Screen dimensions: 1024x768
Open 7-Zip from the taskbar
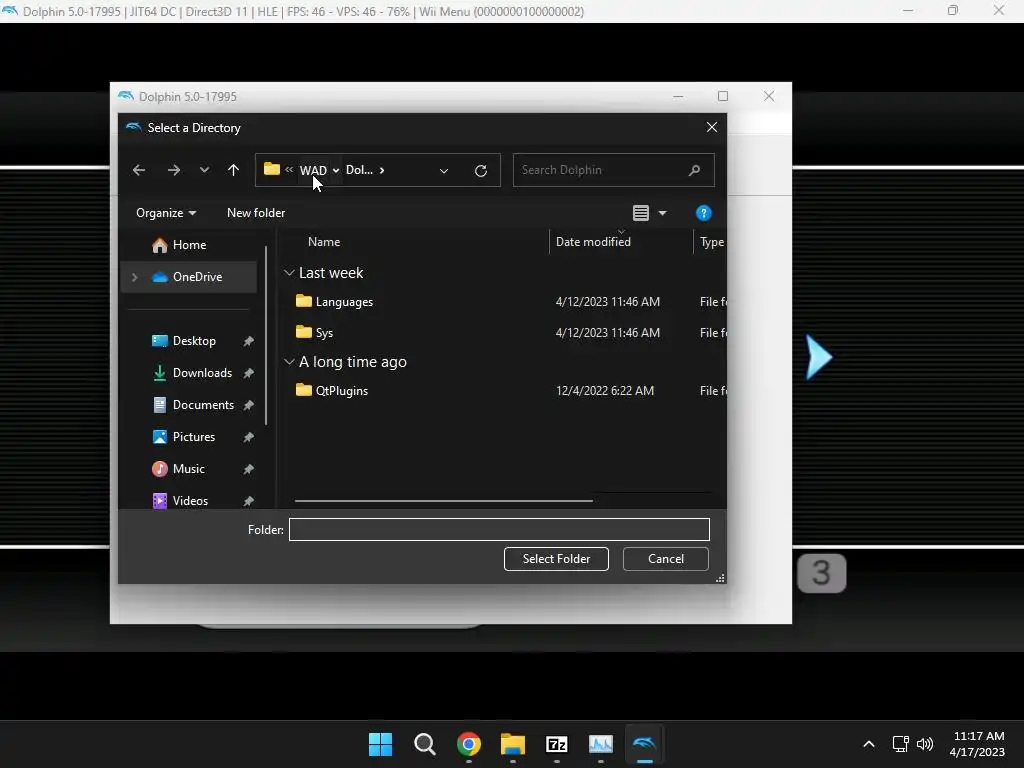pyautogui.click(x=556, y=744)
